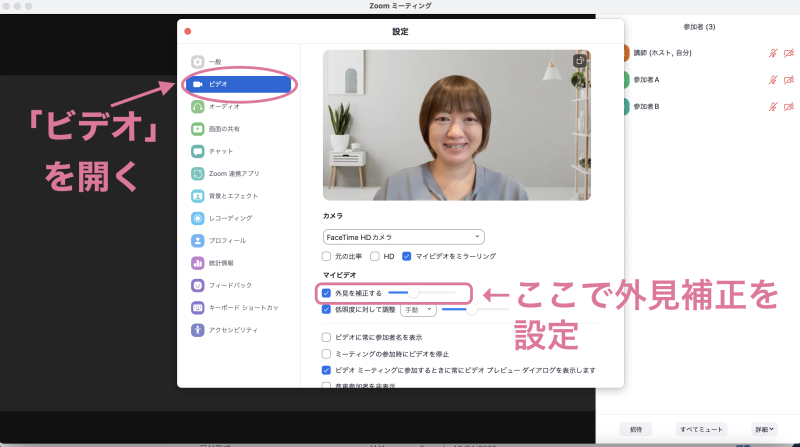
Task: Open the フィードバック icon
Action: coord(197,285)
